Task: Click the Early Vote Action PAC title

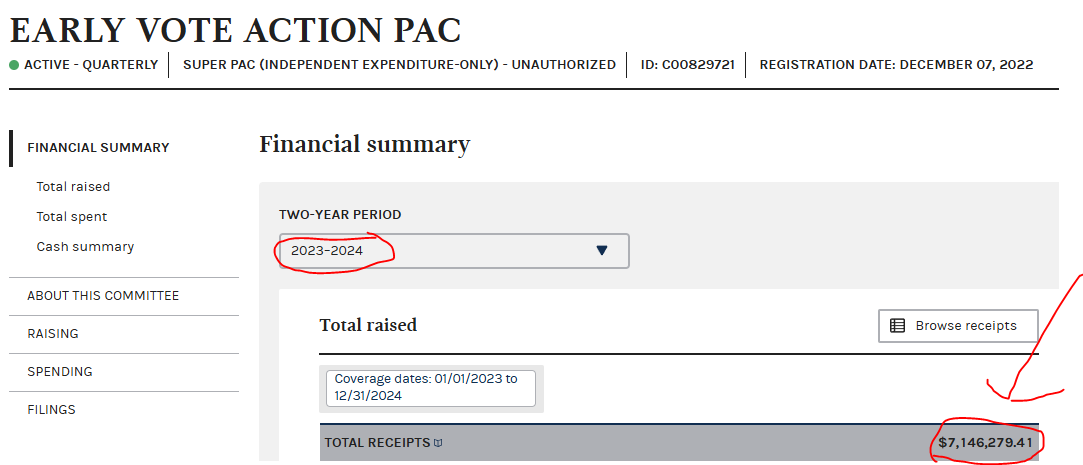Action: (236, 29)
